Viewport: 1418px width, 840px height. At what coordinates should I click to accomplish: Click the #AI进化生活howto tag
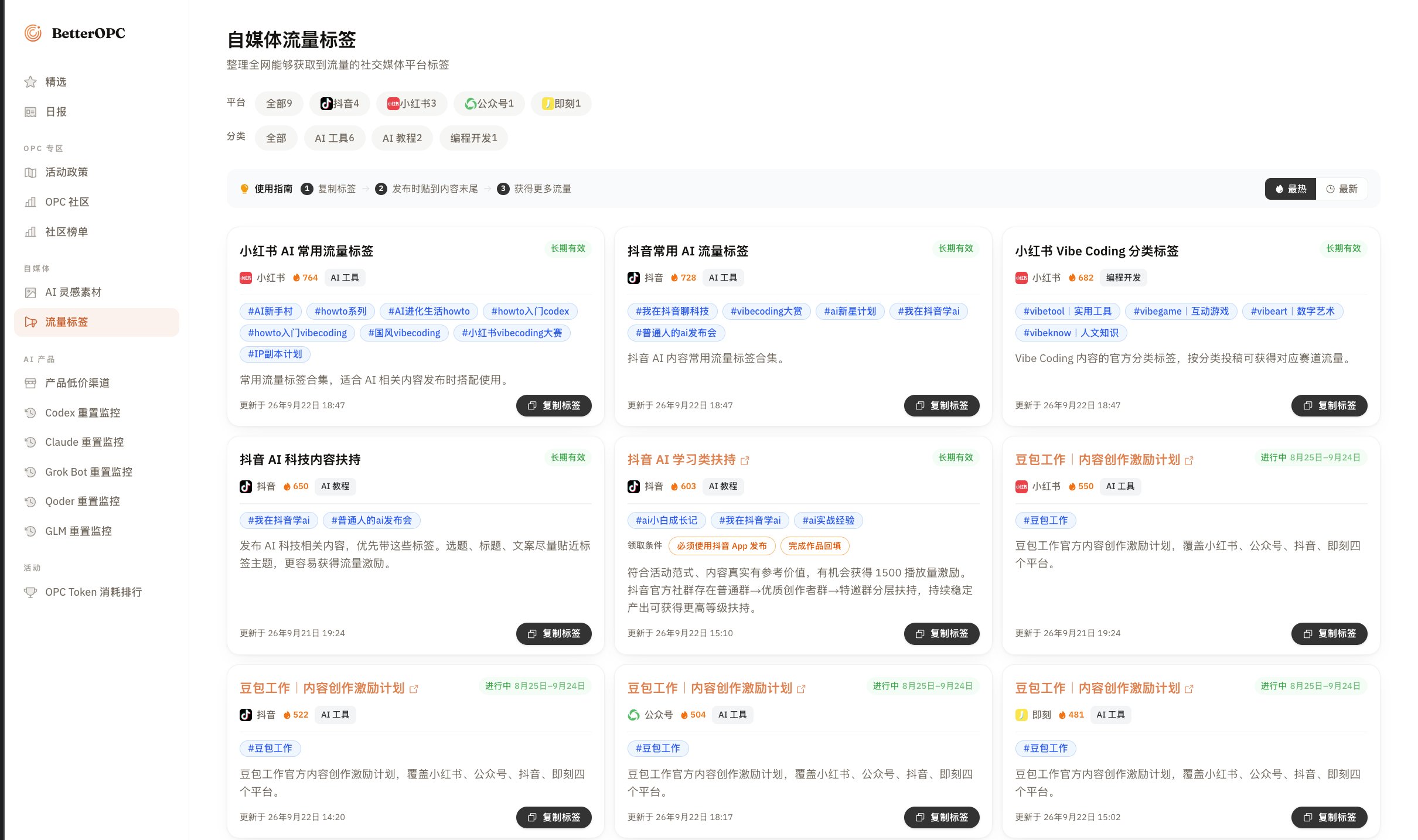(x=429, y=311)
